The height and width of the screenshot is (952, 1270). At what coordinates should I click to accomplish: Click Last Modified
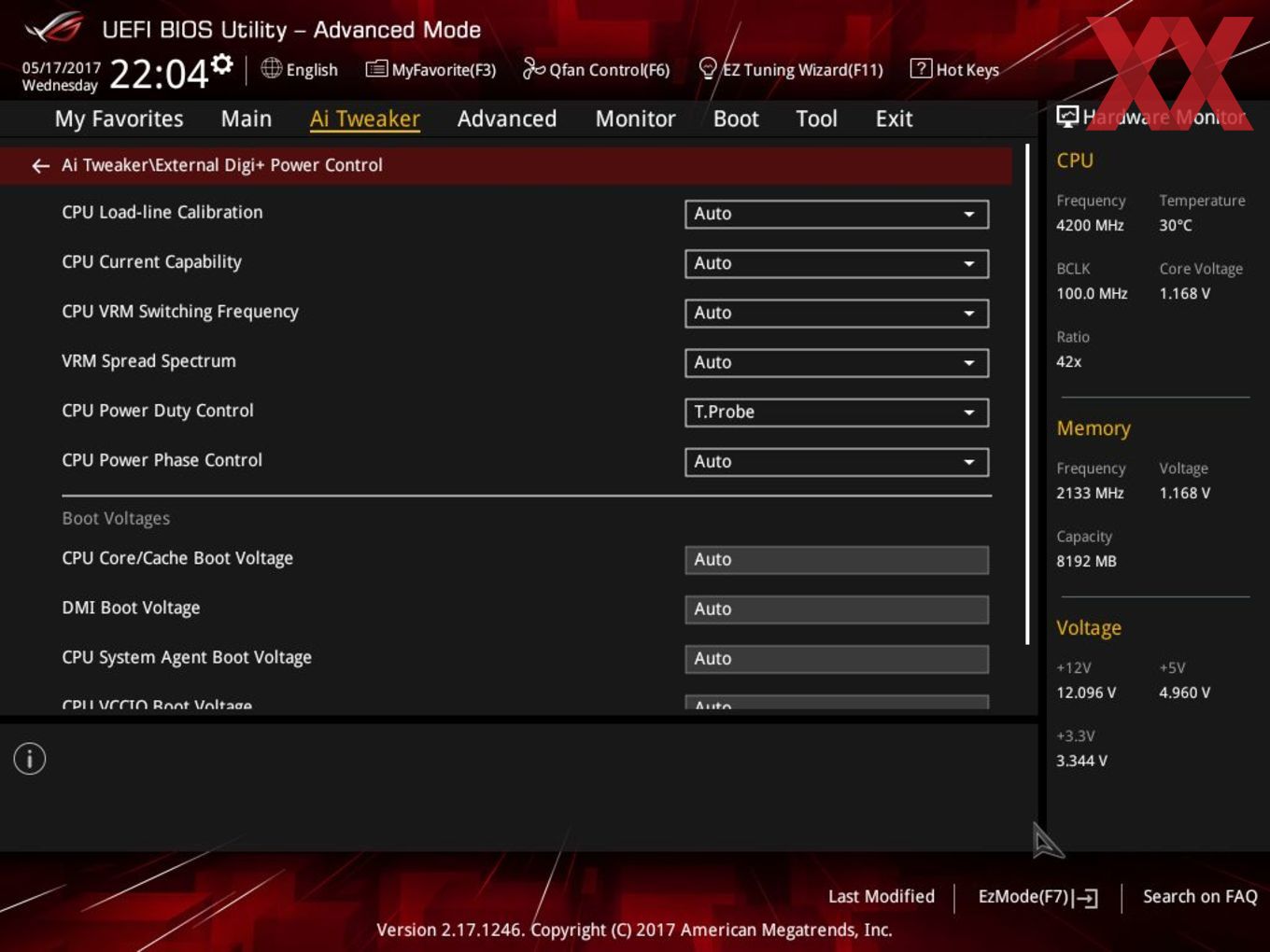(882, 896)
